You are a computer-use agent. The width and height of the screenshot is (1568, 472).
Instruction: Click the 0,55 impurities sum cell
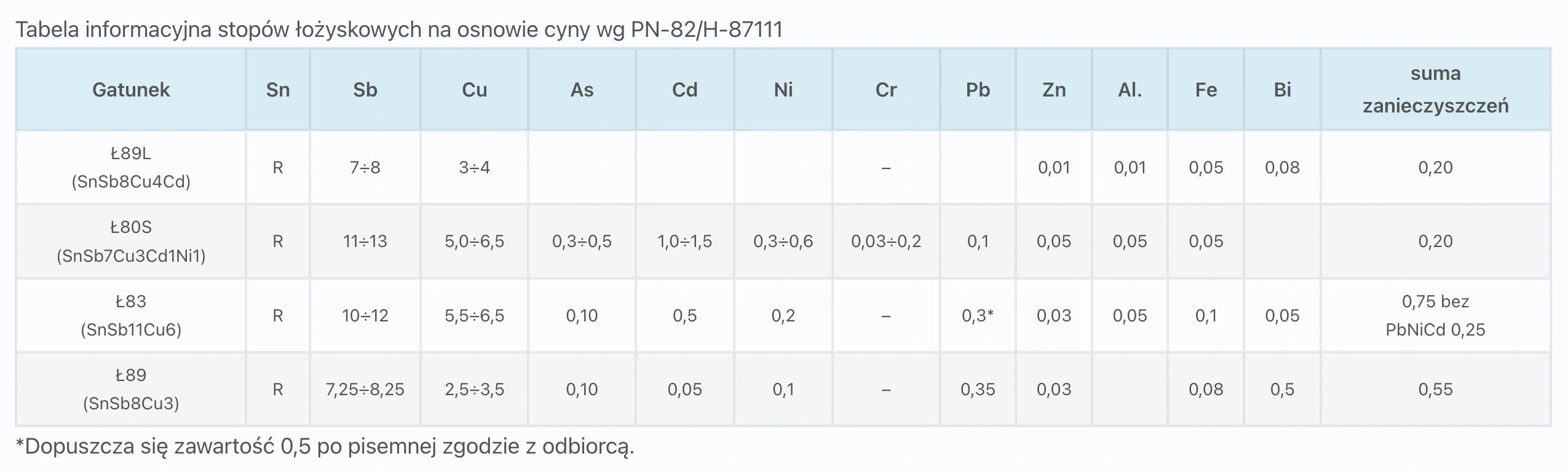[1435, 389]
